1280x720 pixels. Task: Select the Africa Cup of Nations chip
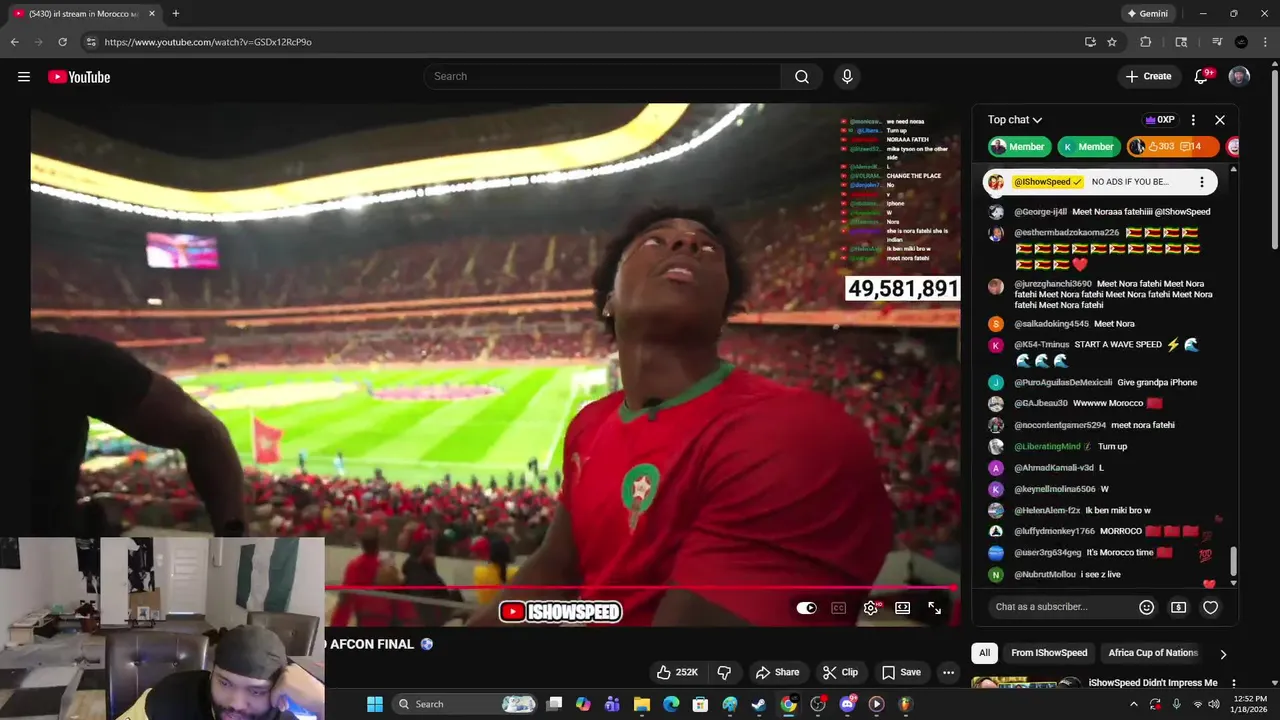[1153, 653]
